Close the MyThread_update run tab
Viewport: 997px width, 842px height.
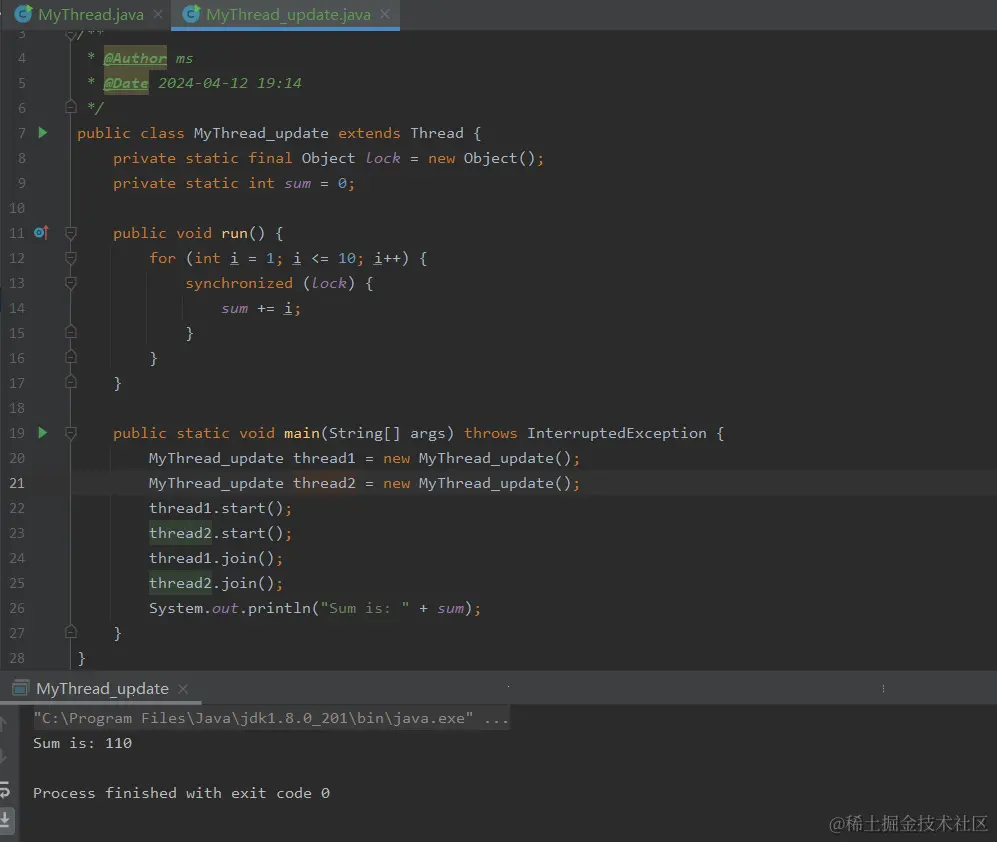[183, 689]
